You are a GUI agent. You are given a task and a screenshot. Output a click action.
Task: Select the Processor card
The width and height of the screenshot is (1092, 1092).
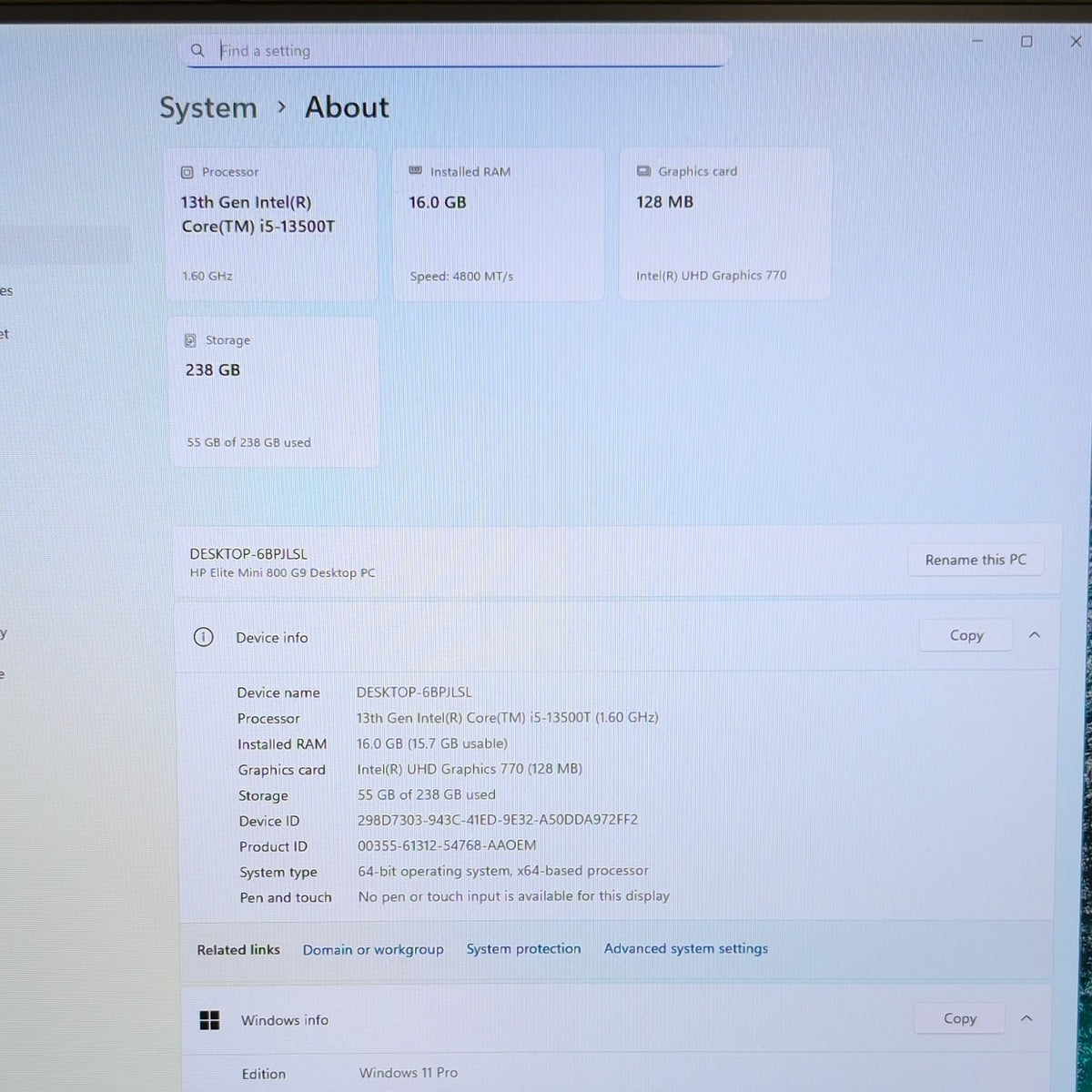point(272,224)
